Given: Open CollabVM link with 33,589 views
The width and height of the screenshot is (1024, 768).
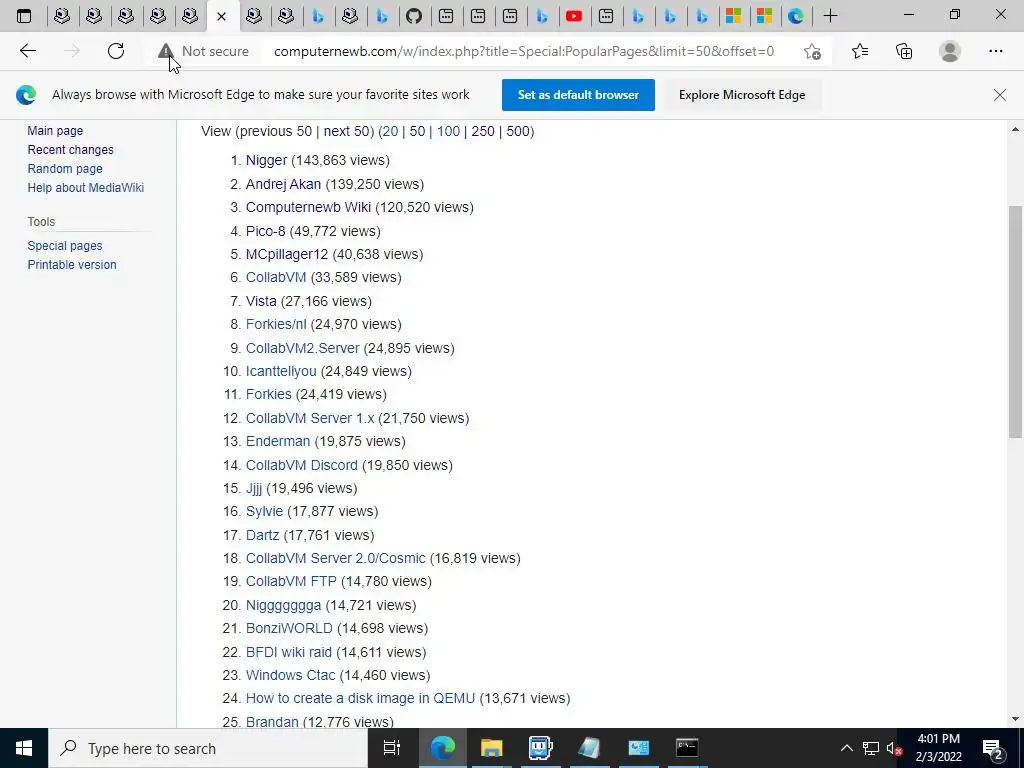Looking at the screenshot, I should pyautogui.click(x=276, y=277).
